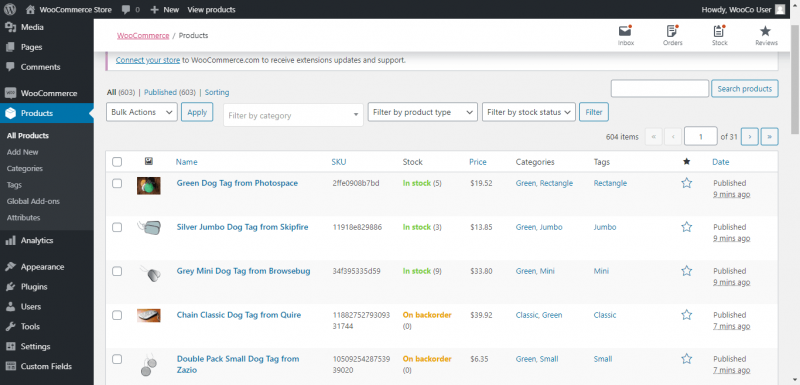Click the user avatar next to Howdy

[780, 9]
